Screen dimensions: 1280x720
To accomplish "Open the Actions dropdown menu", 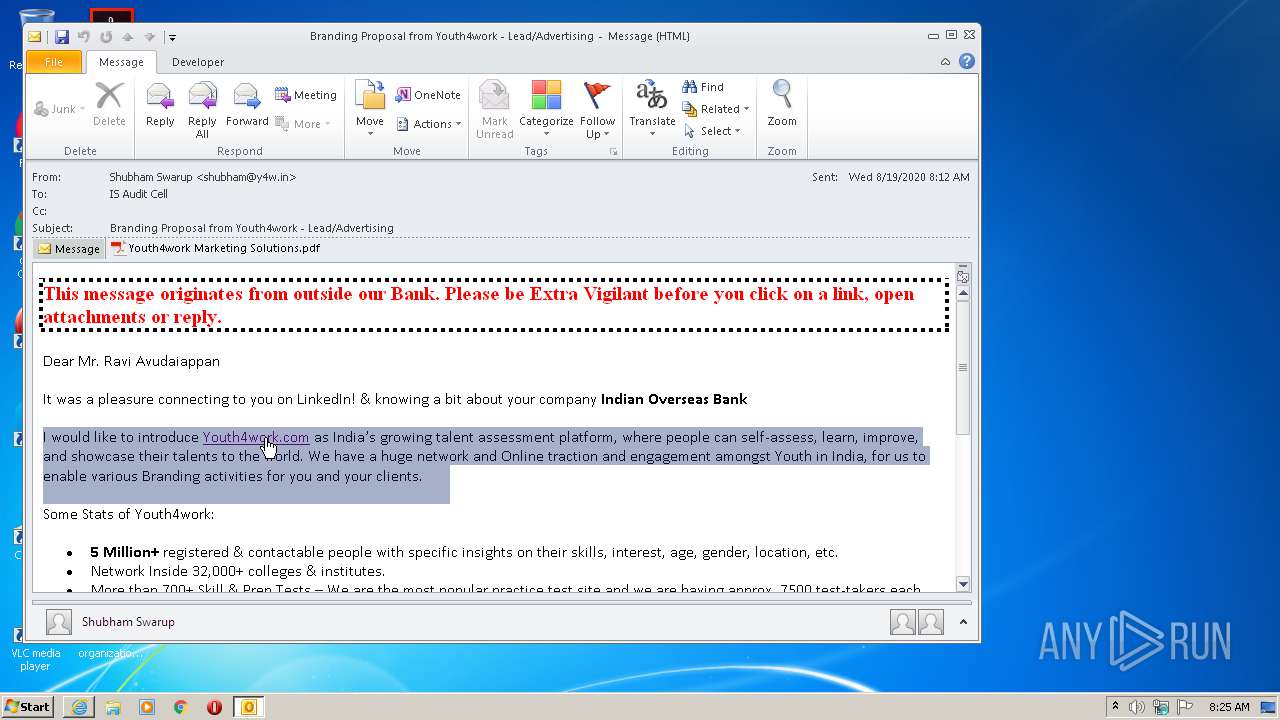I will tap(429, 124).
